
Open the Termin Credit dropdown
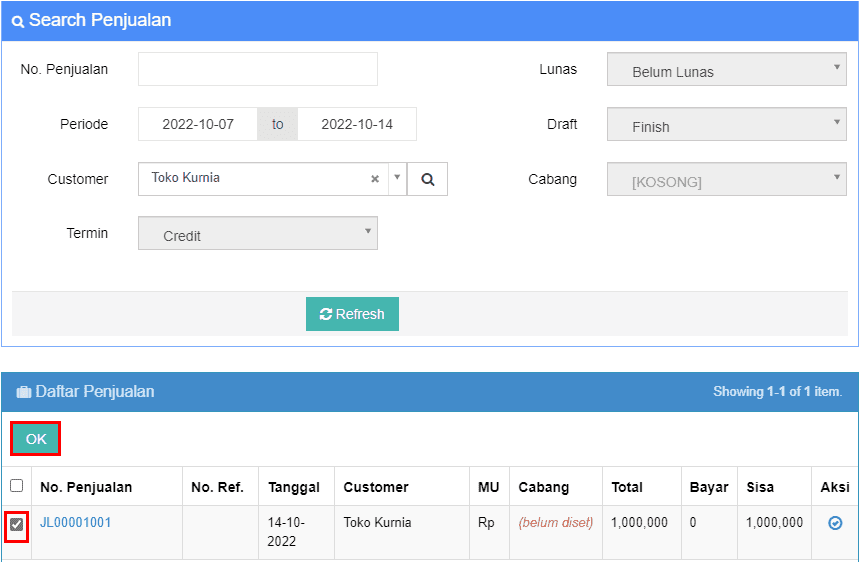click(x=258, y=234)
